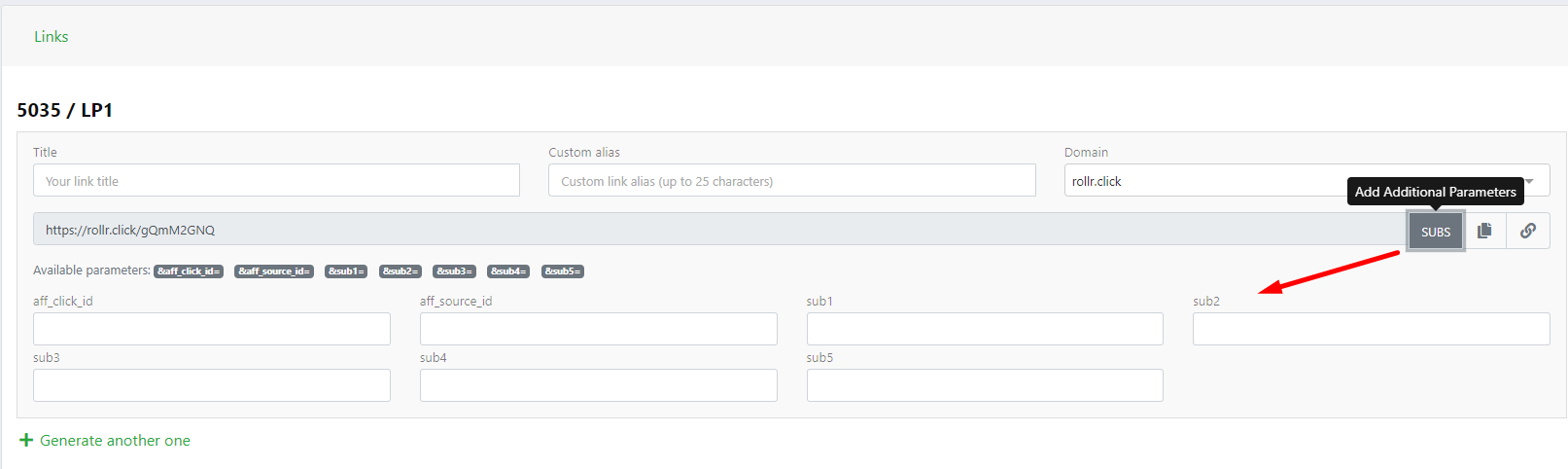Viewport: 1568px width, 469px height.
Task: Click into the Custom alias field
Action: 791,181
